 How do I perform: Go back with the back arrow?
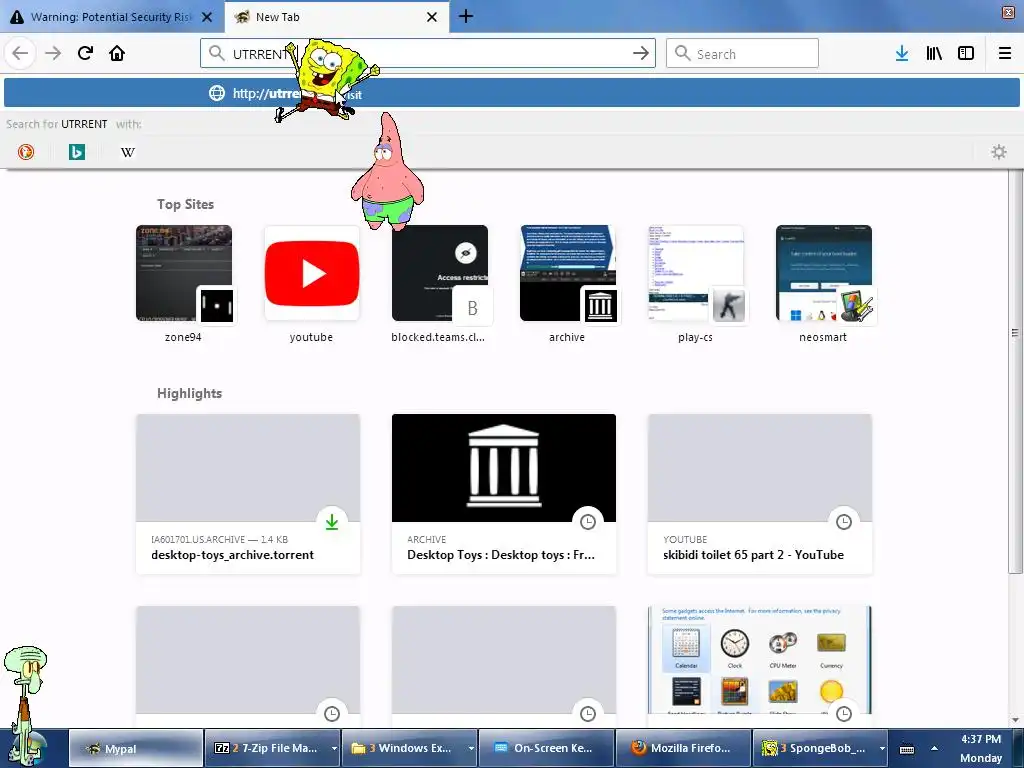point(20,53)
